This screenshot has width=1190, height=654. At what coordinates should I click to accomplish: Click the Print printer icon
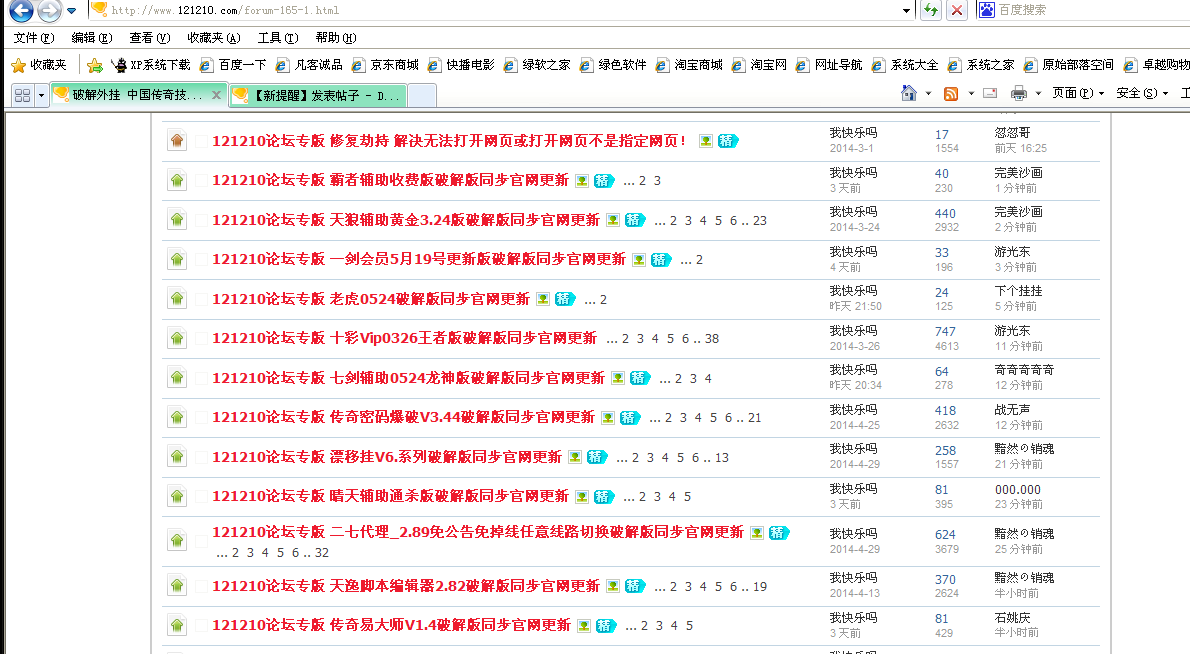1018,93
